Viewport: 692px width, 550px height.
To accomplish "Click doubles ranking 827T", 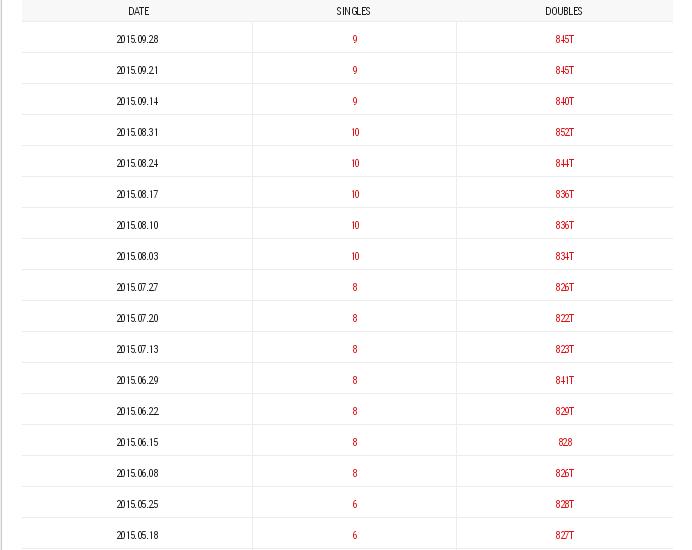I will click(564, 535).
